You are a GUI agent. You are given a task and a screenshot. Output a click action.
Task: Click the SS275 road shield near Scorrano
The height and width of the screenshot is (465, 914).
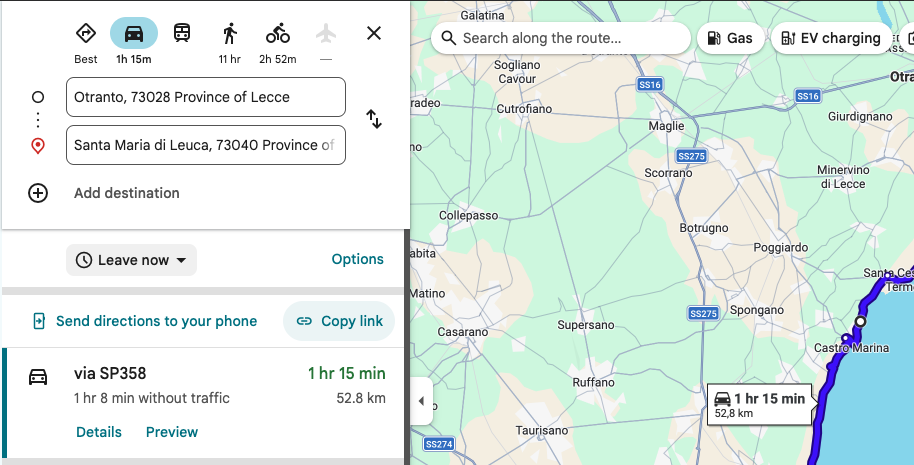pos(691,156)
